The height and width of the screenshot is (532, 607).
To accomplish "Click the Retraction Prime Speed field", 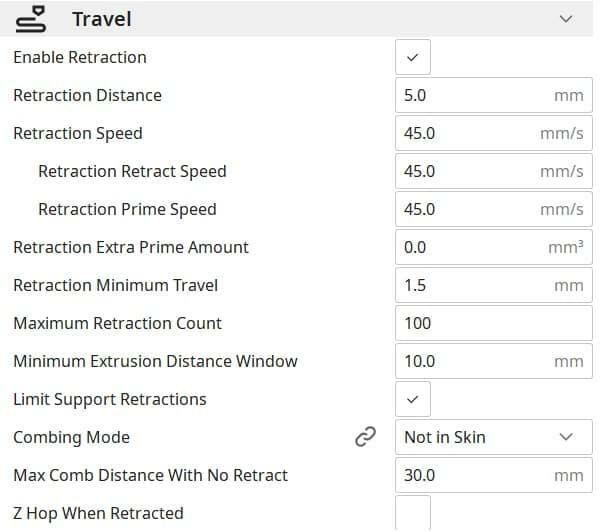I will pos(494,209).
